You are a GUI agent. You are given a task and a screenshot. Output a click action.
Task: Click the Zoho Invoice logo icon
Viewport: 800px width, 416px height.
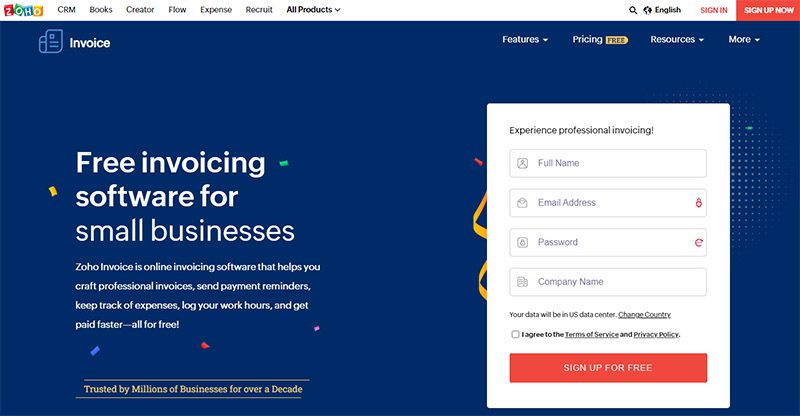[51, 41]
